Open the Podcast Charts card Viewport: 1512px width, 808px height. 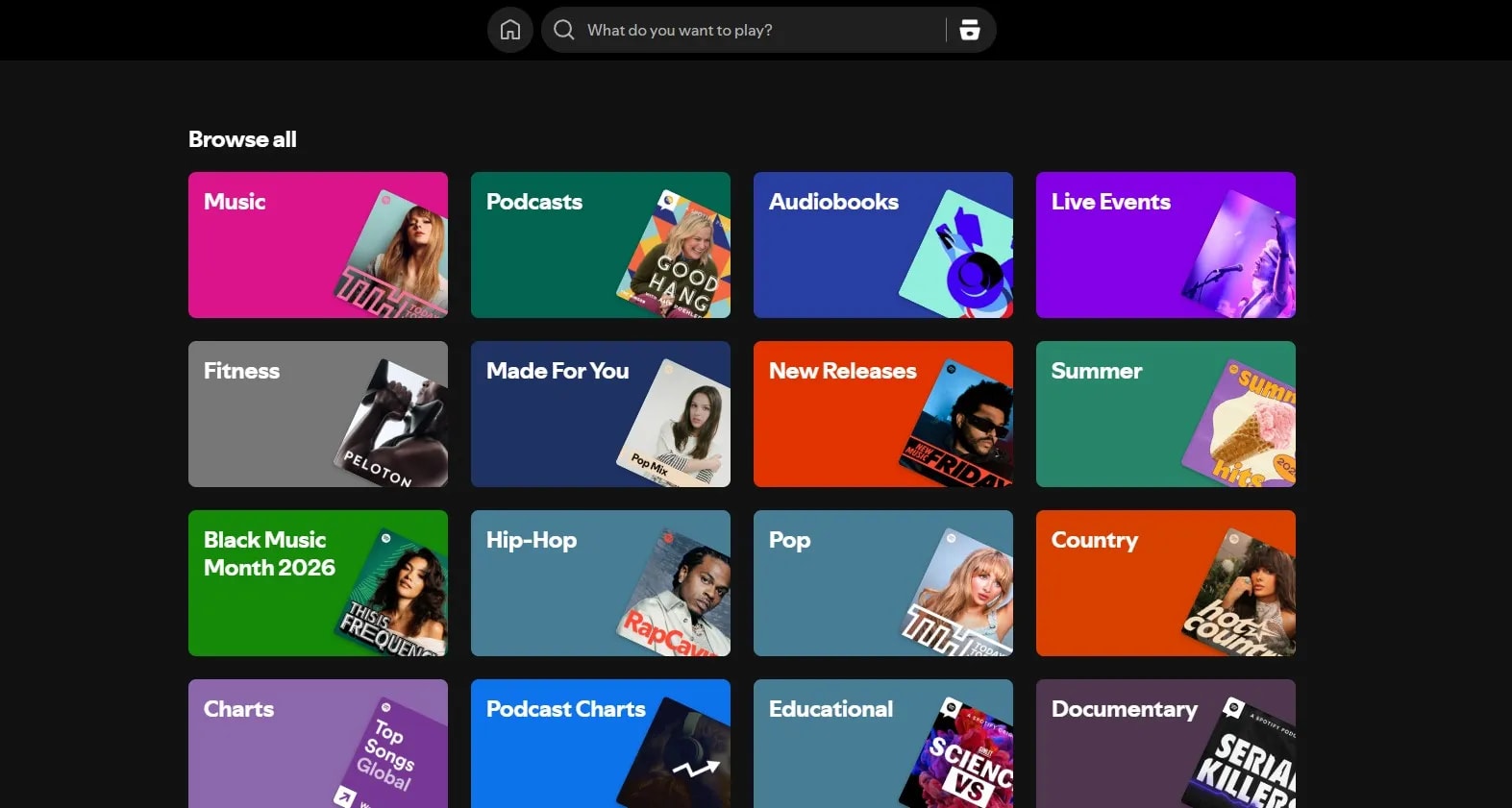[x=601, y=744]
